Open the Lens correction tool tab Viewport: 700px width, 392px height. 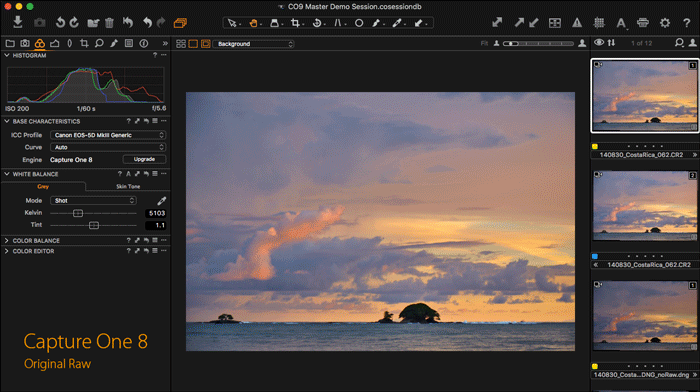pyautogui.click(x=69, y=43)
